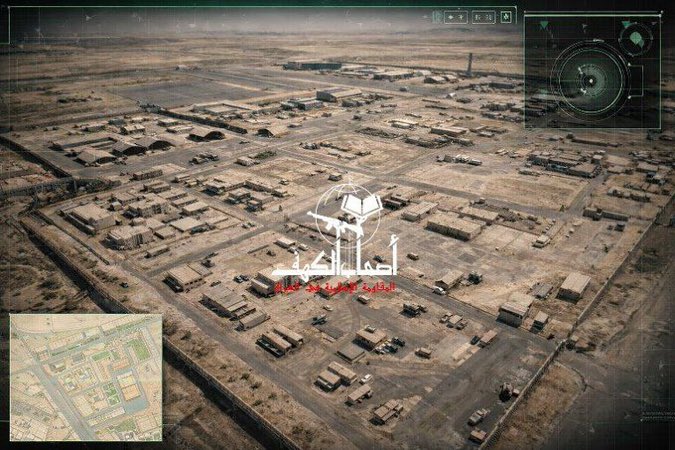This screenshot has width=675, height=450.
Task: Open the street map inset thumbnail
Action: (86, 378)
